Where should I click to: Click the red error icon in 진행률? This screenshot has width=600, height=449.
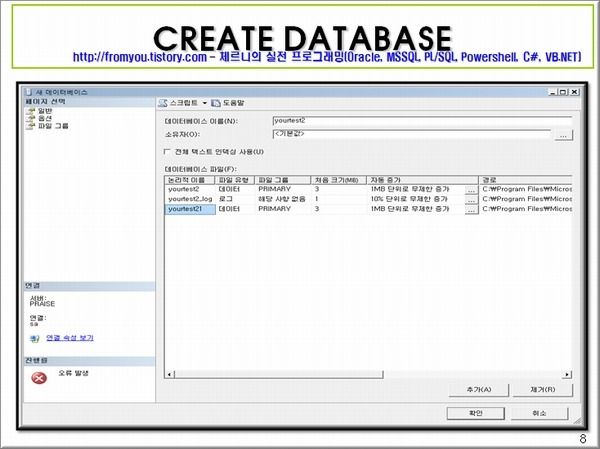point(39,378)
